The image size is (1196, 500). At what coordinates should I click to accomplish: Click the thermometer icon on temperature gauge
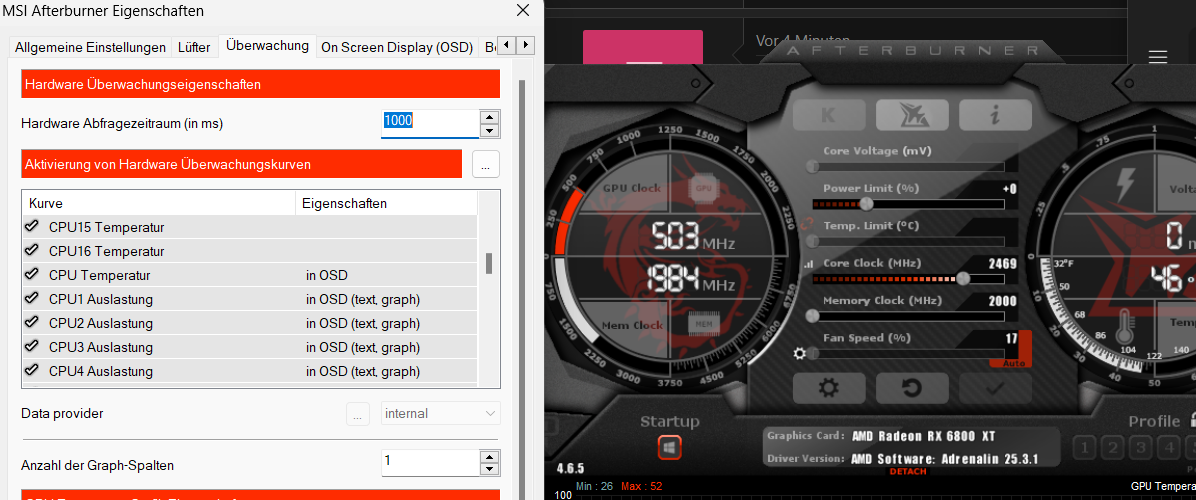[1125, 326]
